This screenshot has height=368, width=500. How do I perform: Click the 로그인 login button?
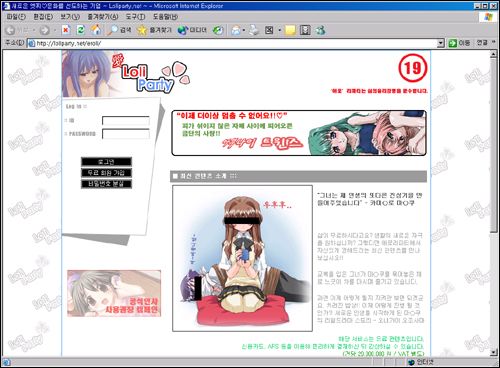tap(106, 162)
